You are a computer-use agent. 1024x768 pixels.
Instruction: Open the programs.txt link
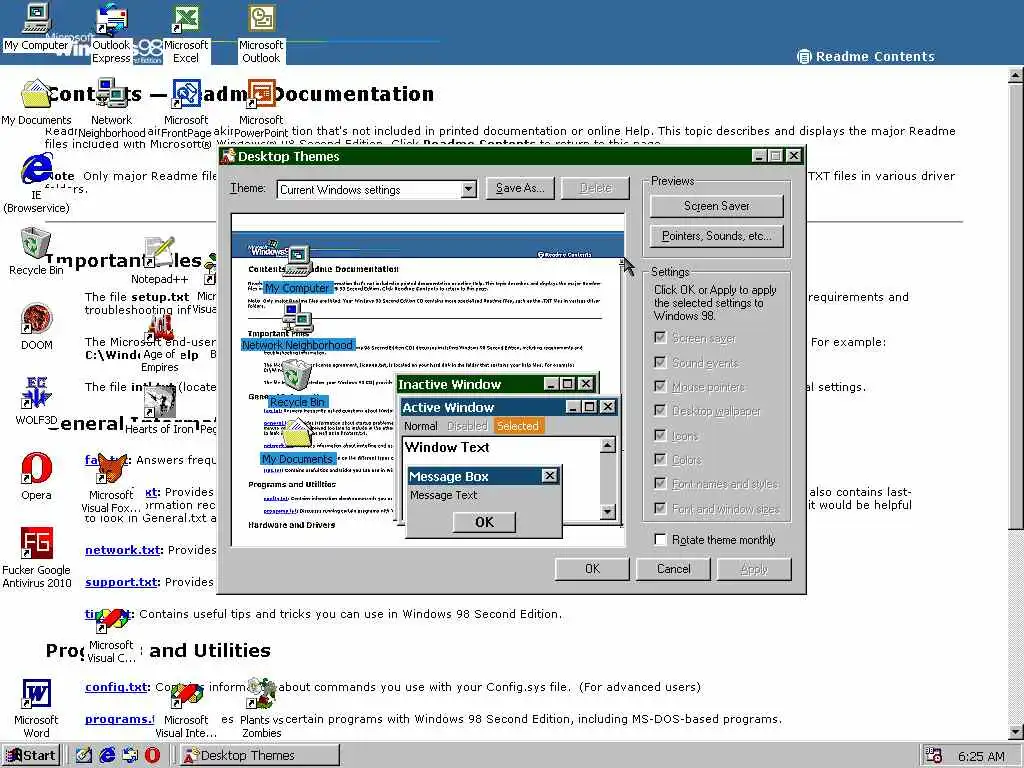tap(120, 719)
